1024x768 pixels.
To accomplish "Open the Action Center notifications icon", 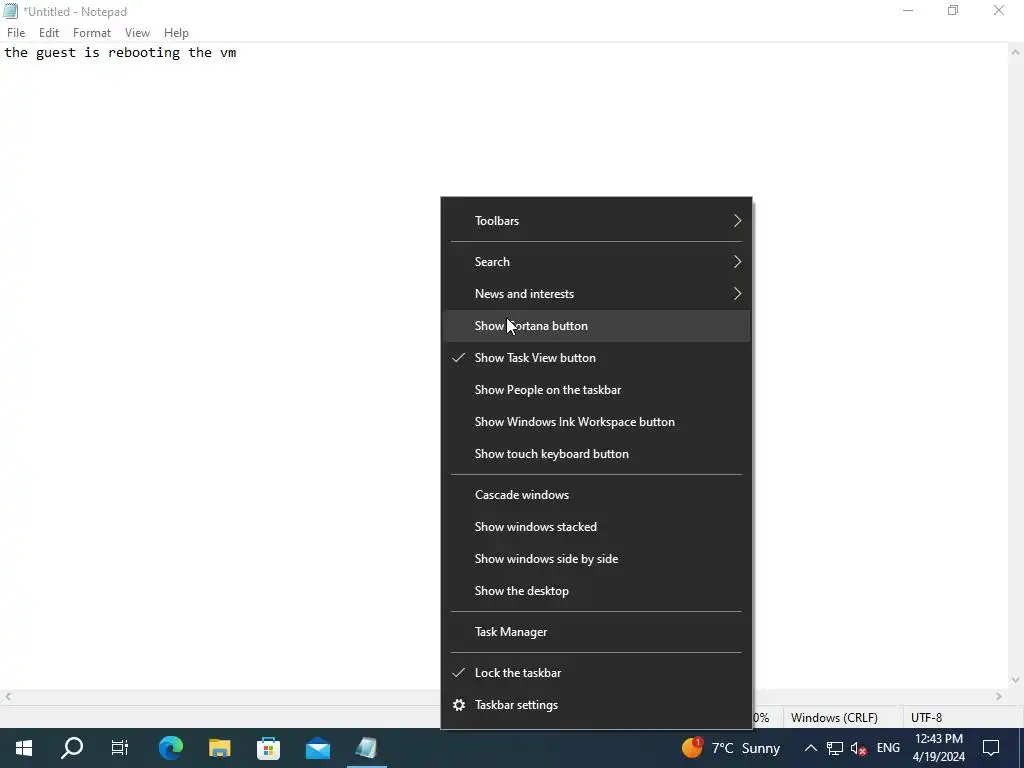I will [x=991, y=748].
